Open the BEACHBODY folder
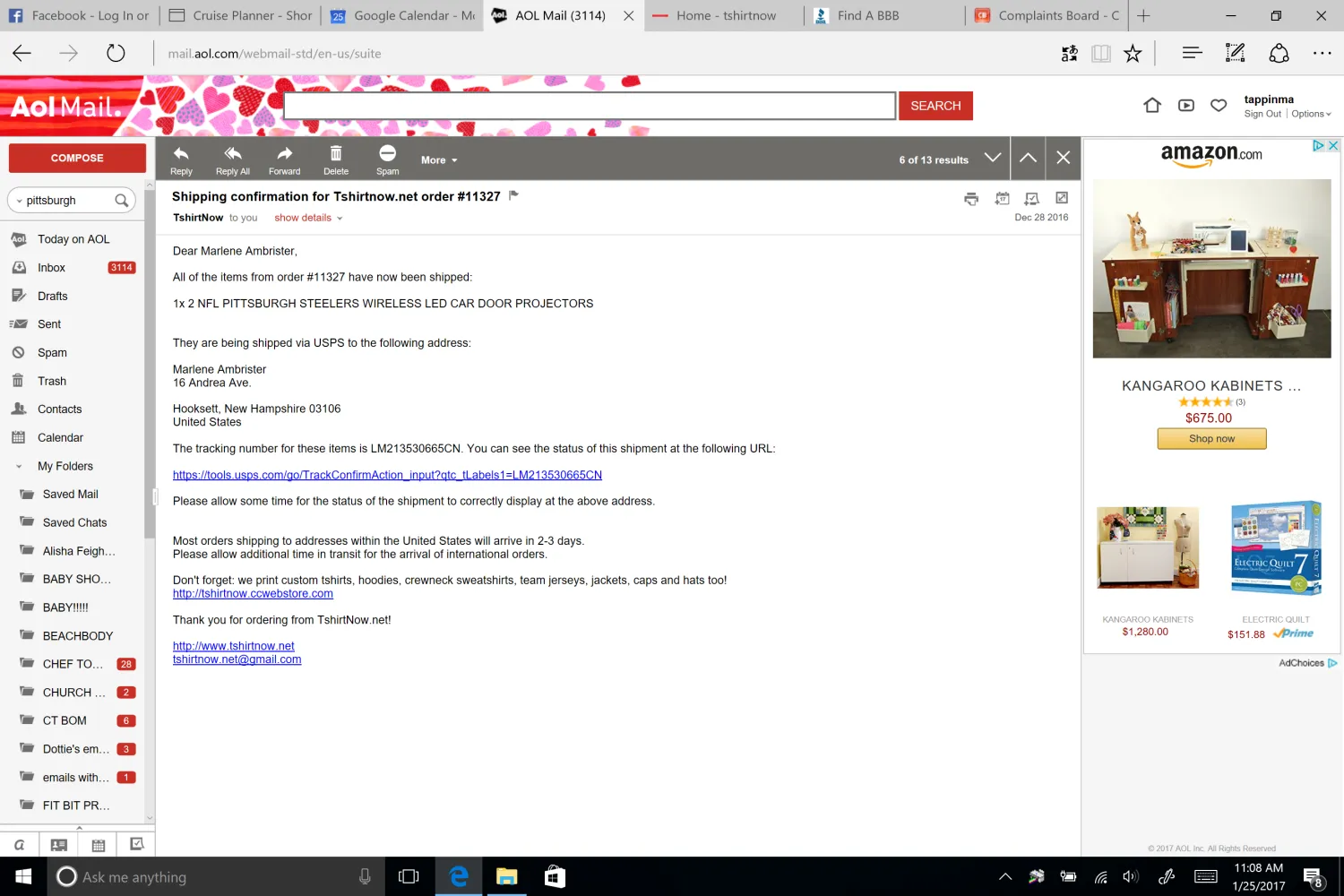1344x896 pixels. (78, 636)
